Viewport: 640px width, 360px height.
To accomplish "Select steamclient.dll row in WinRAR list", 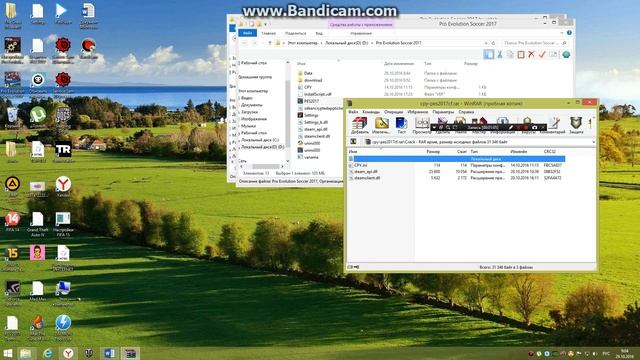I will point(456,178).
